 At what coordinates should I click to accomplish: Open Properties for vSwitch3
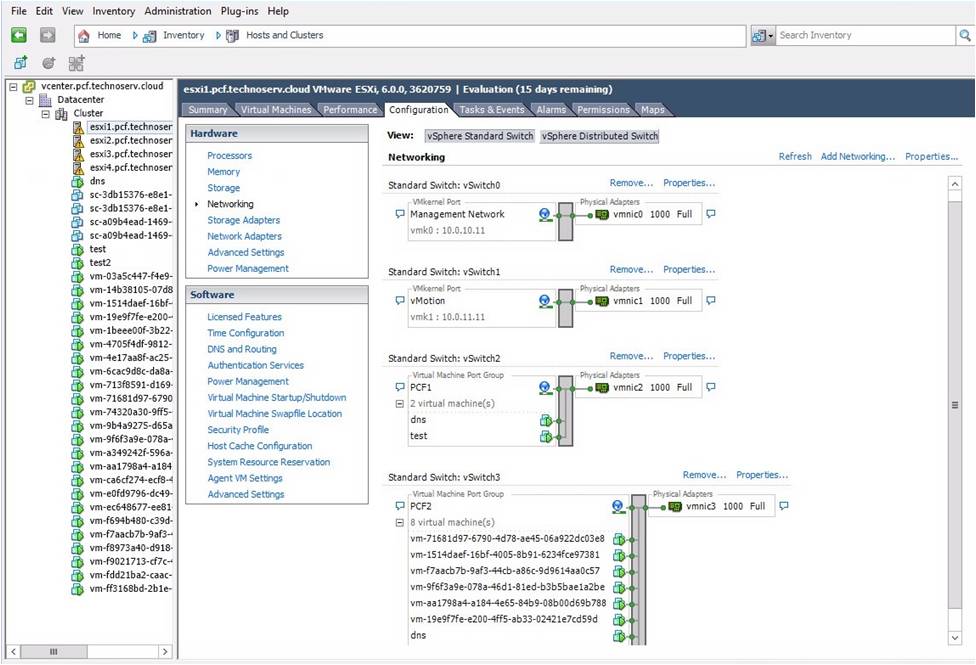pyautogui.click(x=762, y=475)
